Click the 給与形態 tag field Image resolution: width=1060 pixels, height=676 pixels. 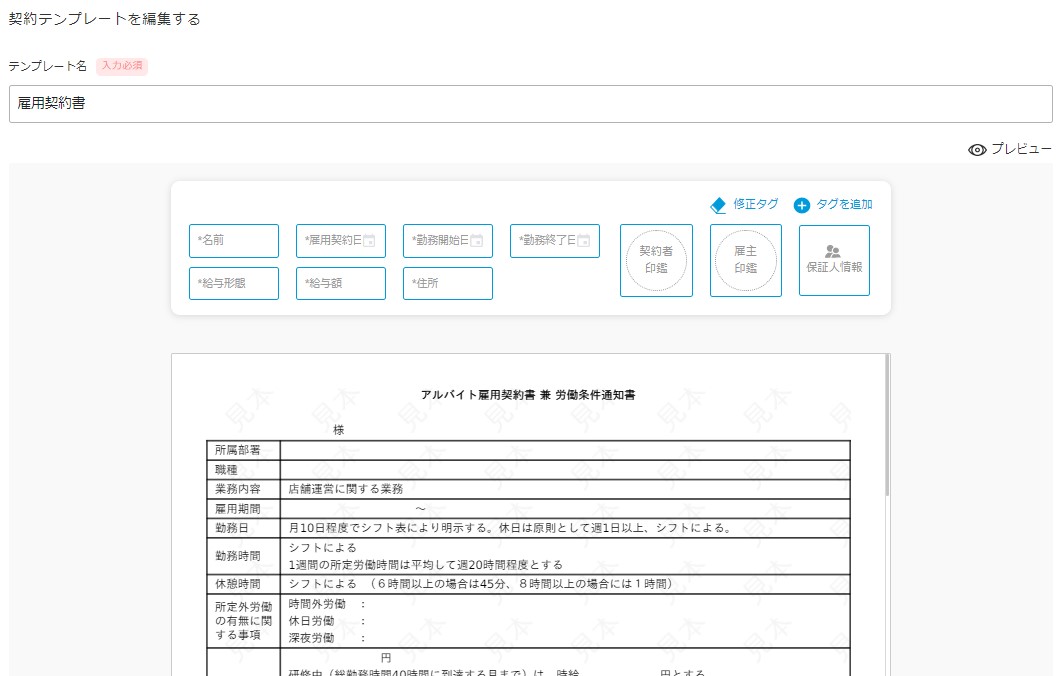pyautogui.click(x=234, y=283)
